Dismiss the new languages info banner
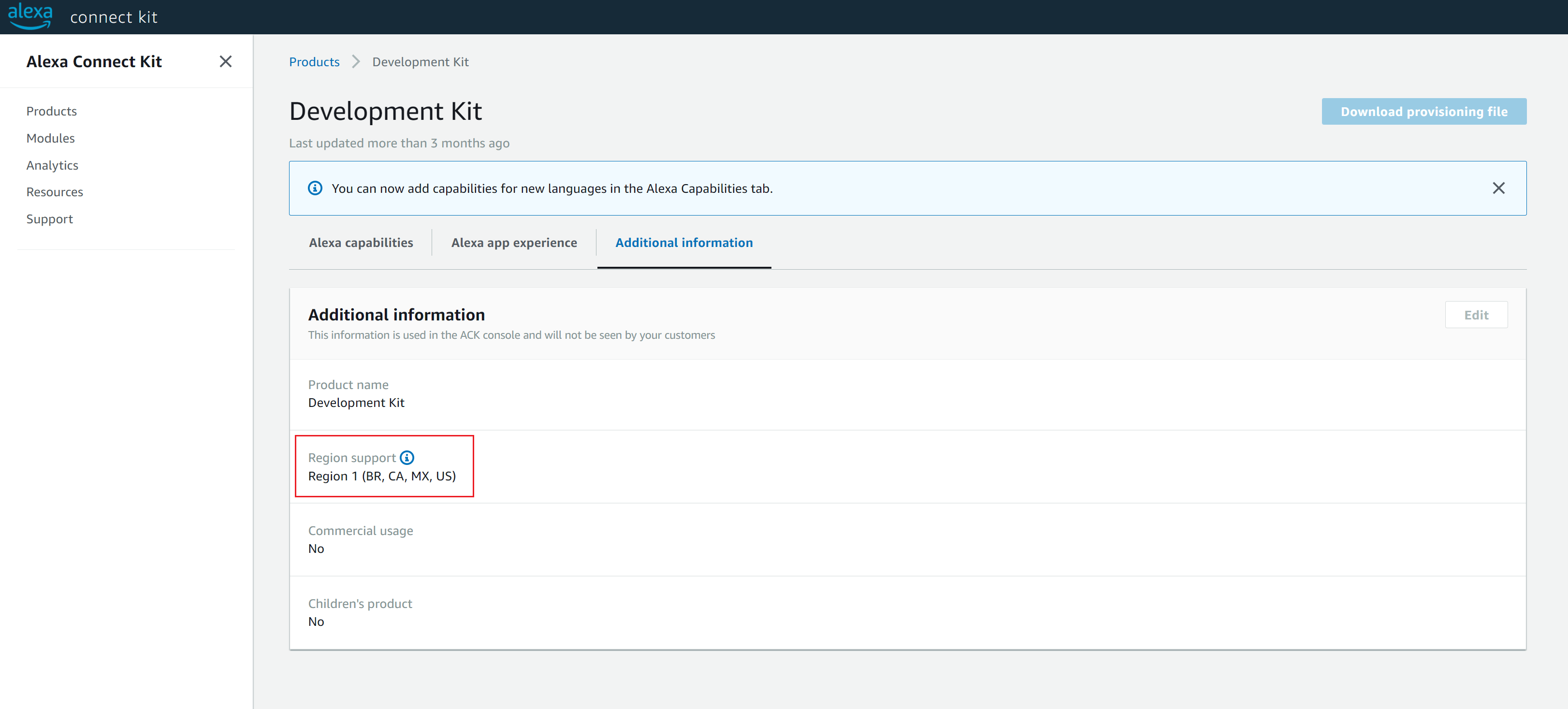The width and height of the screenshot is (1568, 709). point(1498,188)
